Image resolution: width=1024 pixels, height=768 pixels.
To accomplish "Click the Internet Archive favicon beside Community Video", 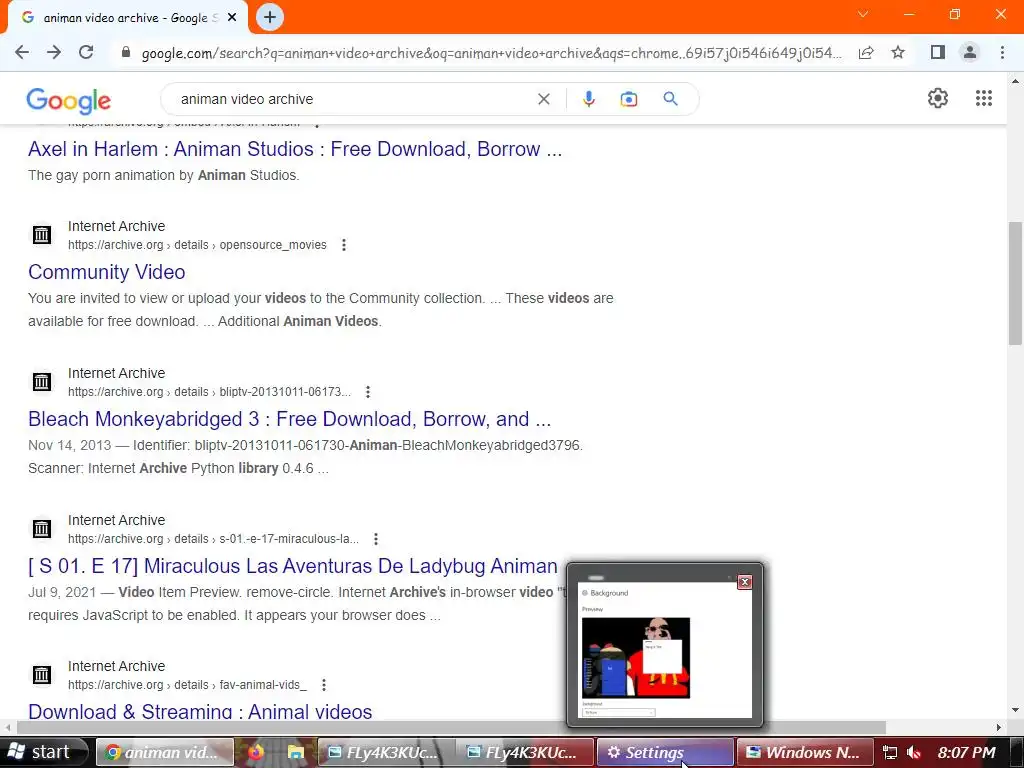I will click(x=42, y=234).
